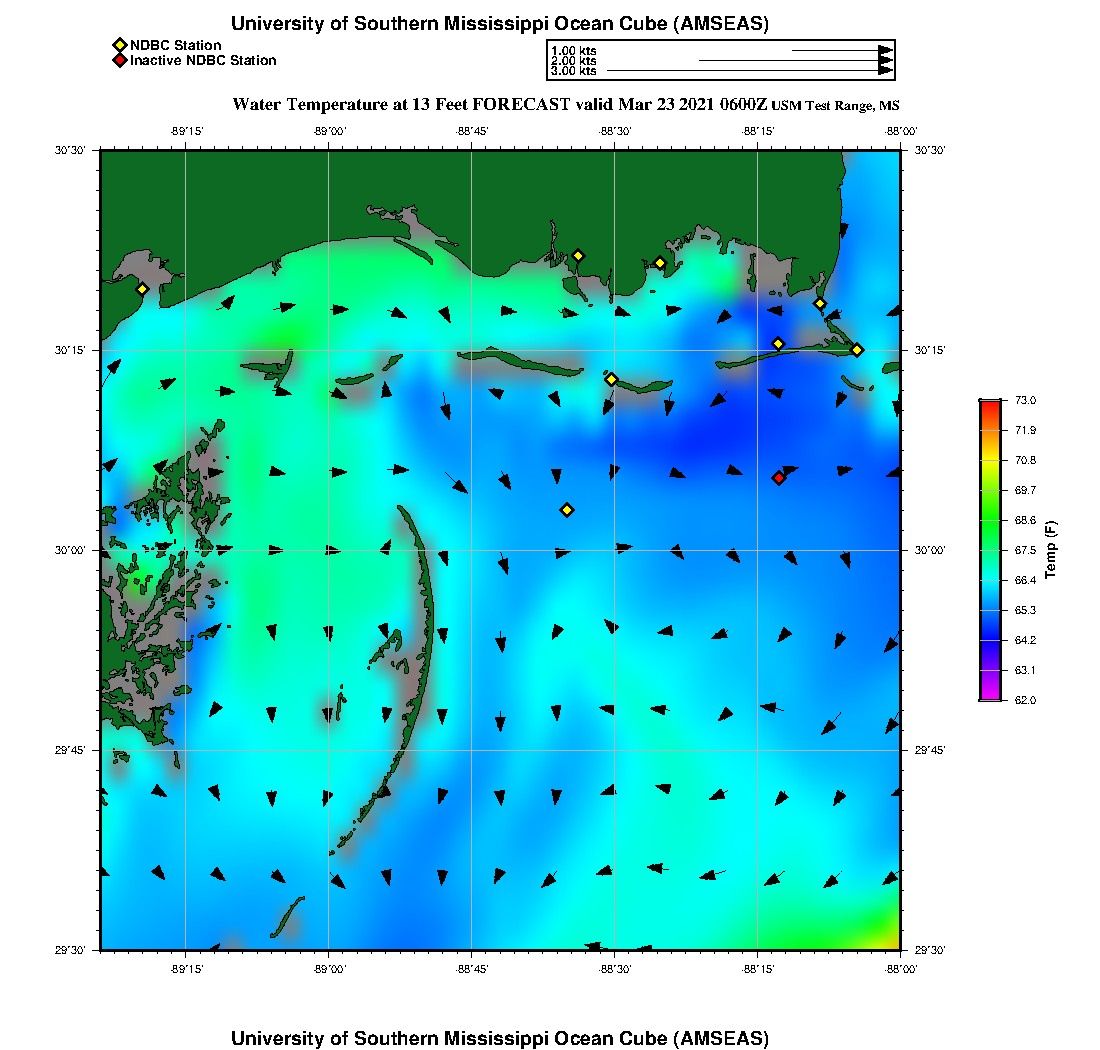Click the 'Temp (F)' color bar label
The image size is (1100, 1050).
click(x=1050, y=550)
